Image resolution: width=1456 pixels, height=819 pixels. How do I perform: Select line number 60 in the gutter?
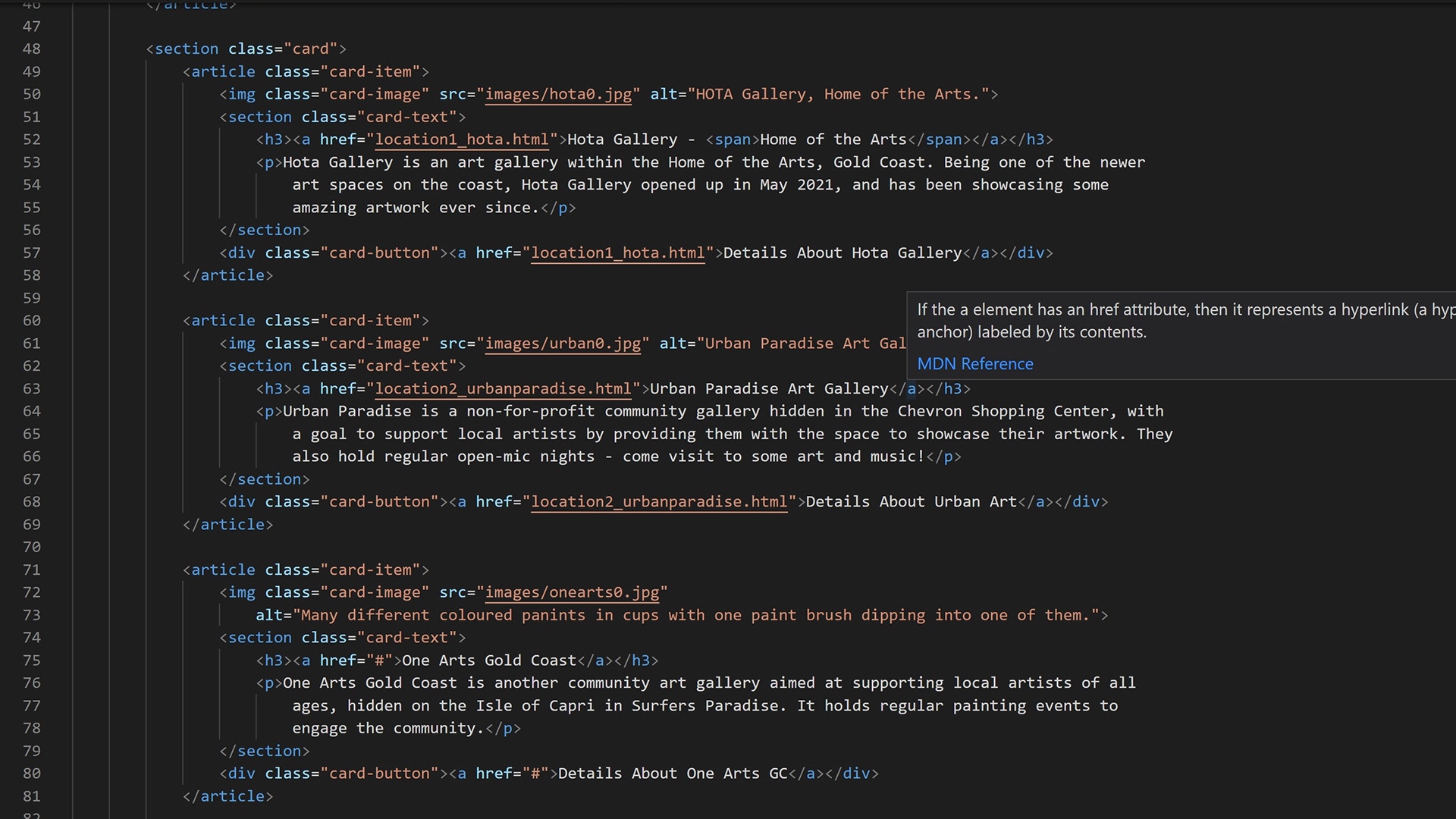[32, 321]
